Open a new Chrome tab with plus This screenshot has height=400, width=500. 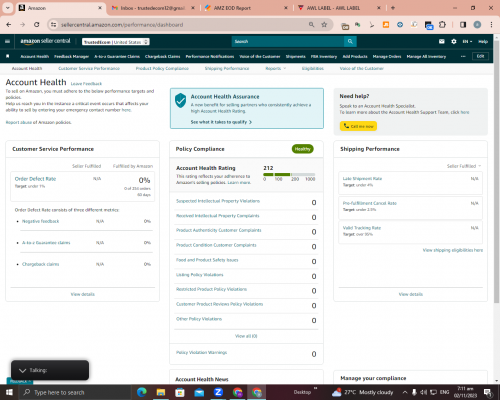coord(393,8)
